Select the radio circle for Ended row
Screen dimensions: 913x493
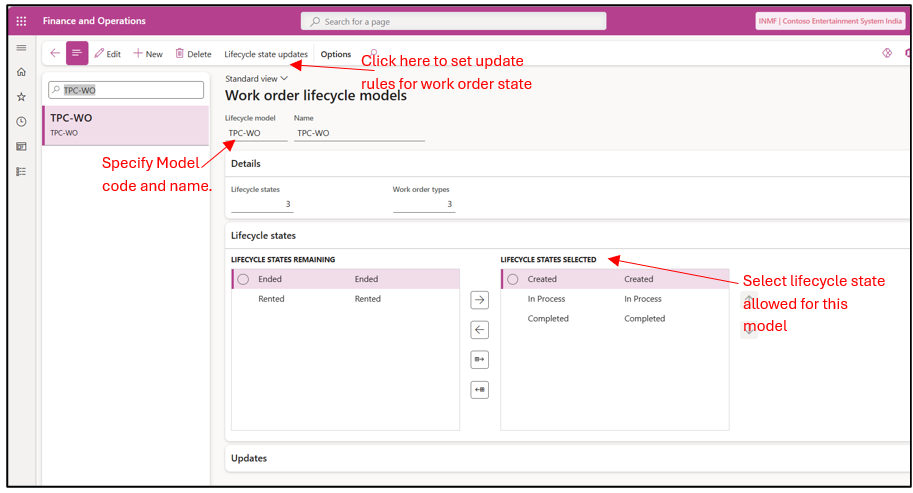243,279
